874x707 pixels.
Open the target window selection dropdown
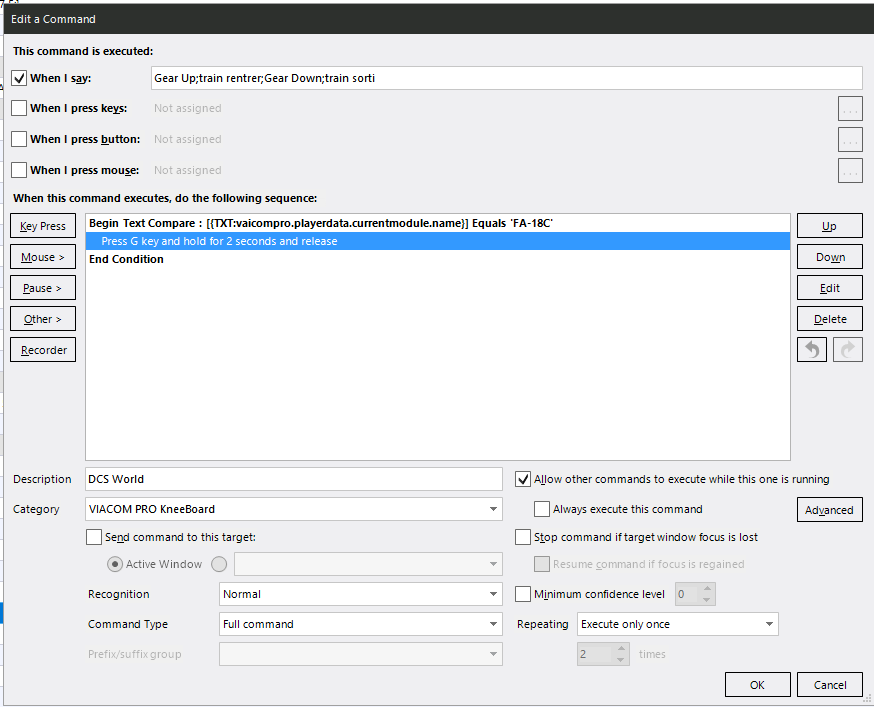coord(368,564)
